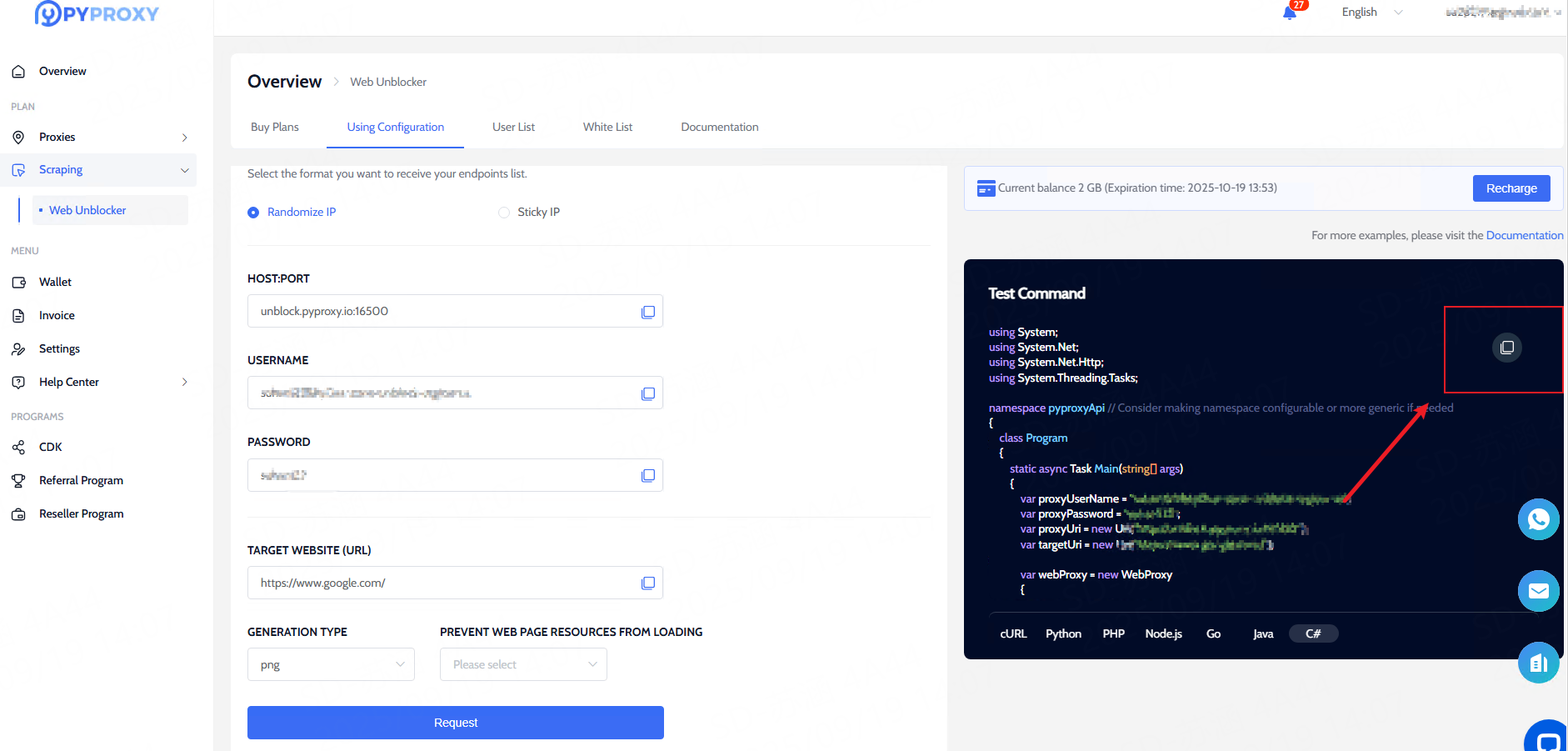
Task: Select C# code language
Action: tap(1313, 634)
